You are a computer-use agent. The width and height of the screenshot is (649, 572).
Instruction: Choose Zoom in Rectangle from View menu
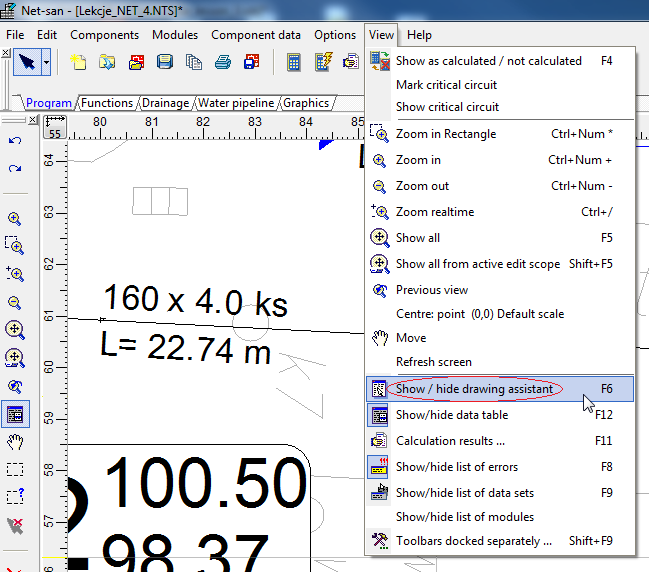coord(445,134)
